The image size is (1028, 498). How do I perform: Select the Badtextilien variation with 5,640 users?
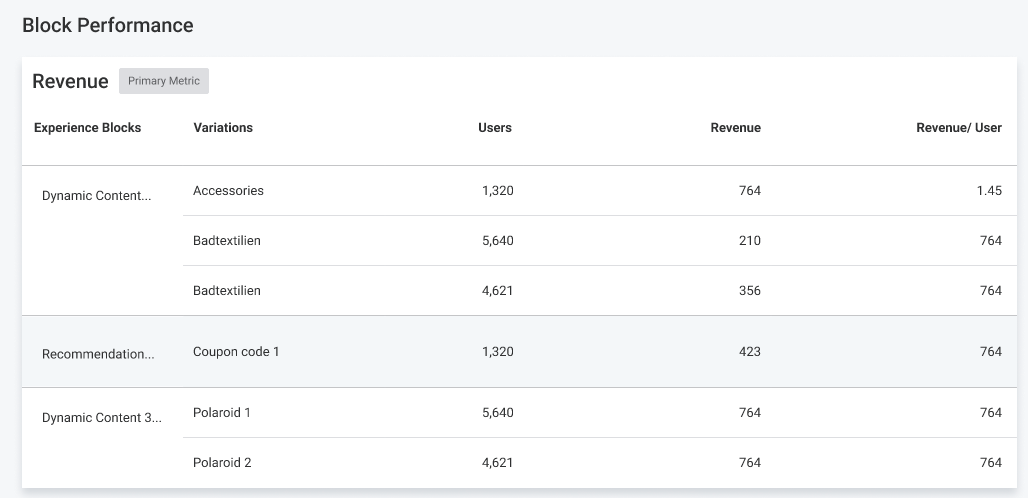pos(227,240)
